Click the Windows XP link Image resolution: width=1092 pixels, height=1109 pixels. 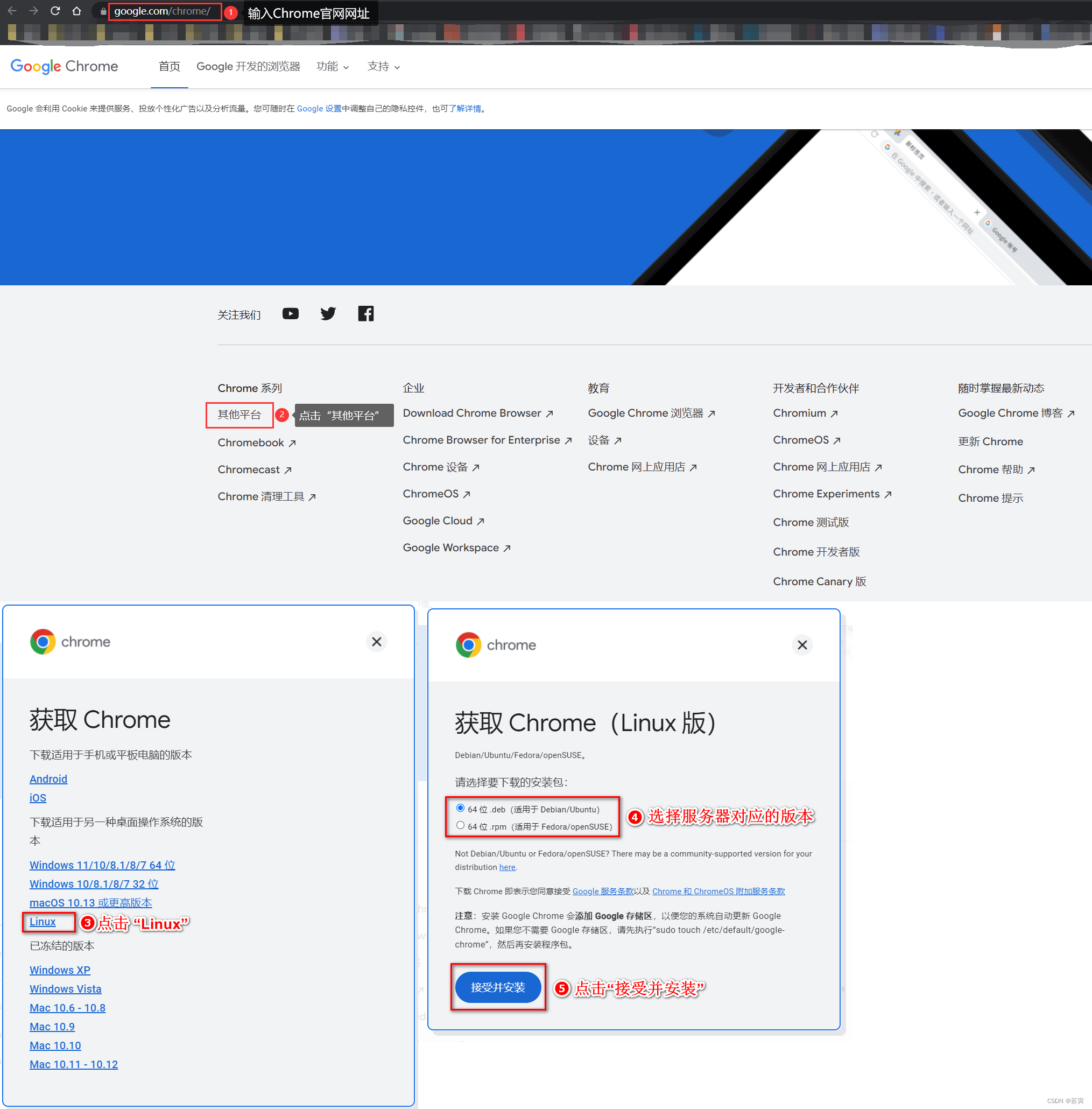[60, 970]
